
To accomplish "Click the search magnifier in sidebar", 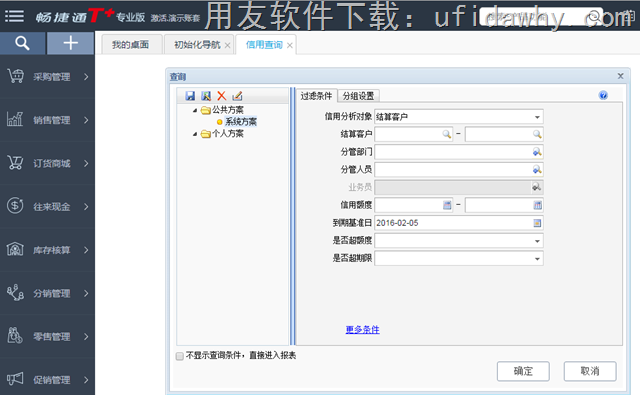I will [22, 43].
